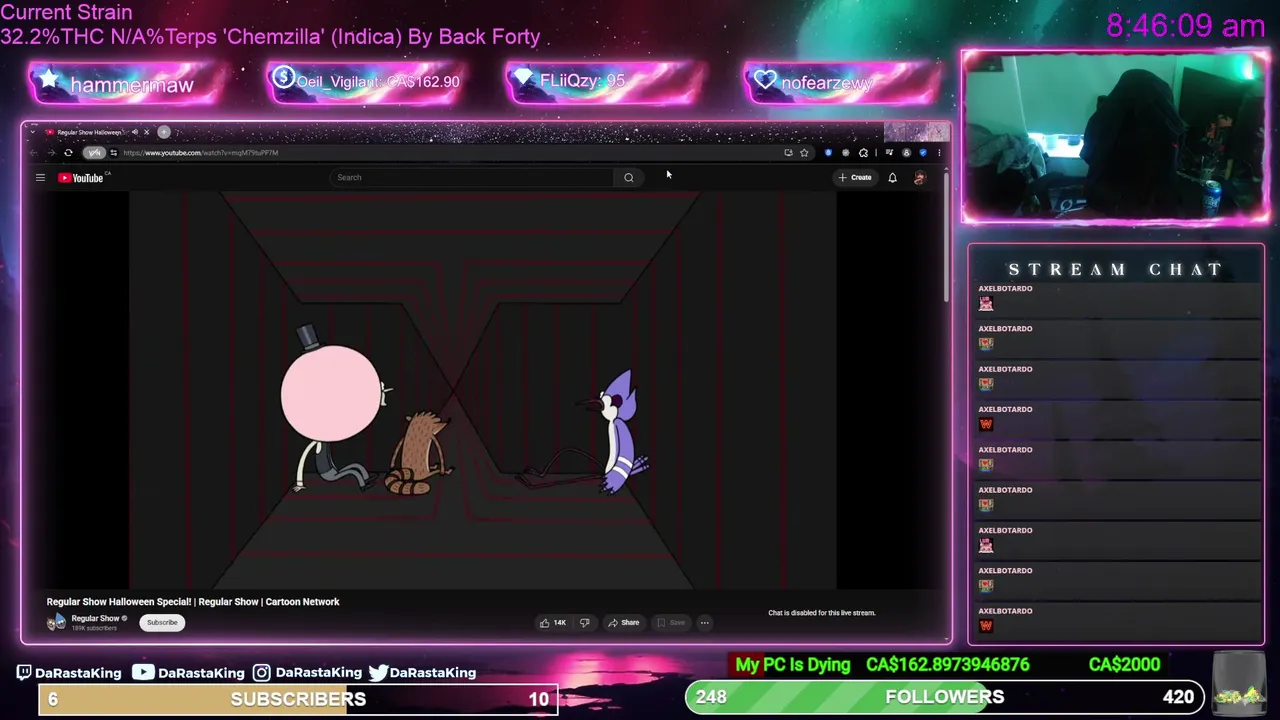Click the nofearzewy subscriber badge
Screen dimensions: 1280x720
tap(841, 83)
